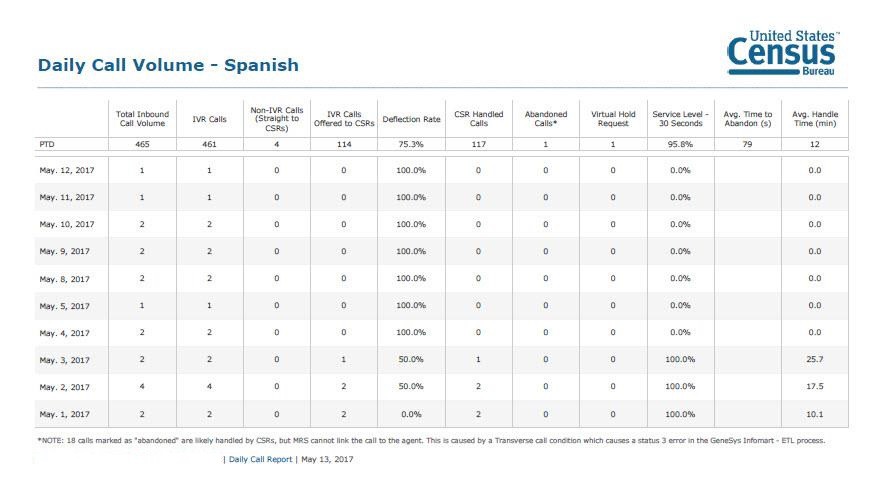The image size is (888, 492).
Task: Select the Deflection Rate column header
Action: [411, 119]
